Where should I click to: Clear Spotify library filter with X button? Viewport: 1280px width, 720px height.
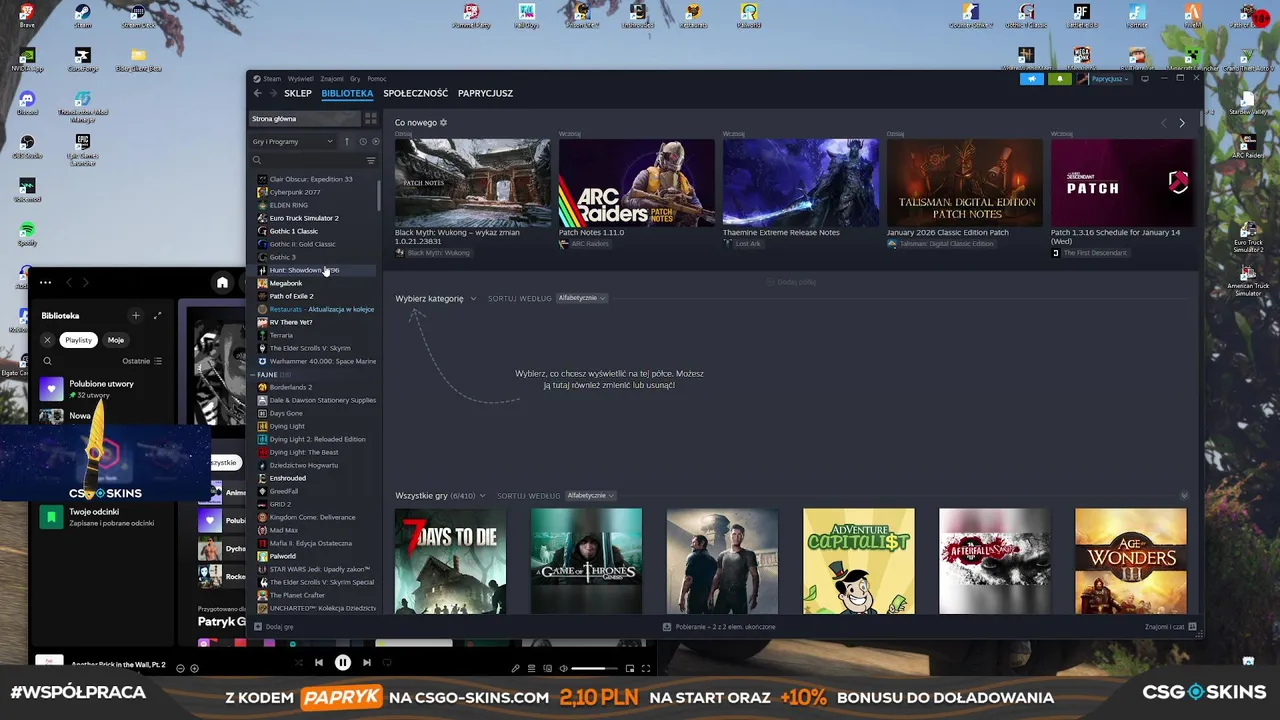47,340
